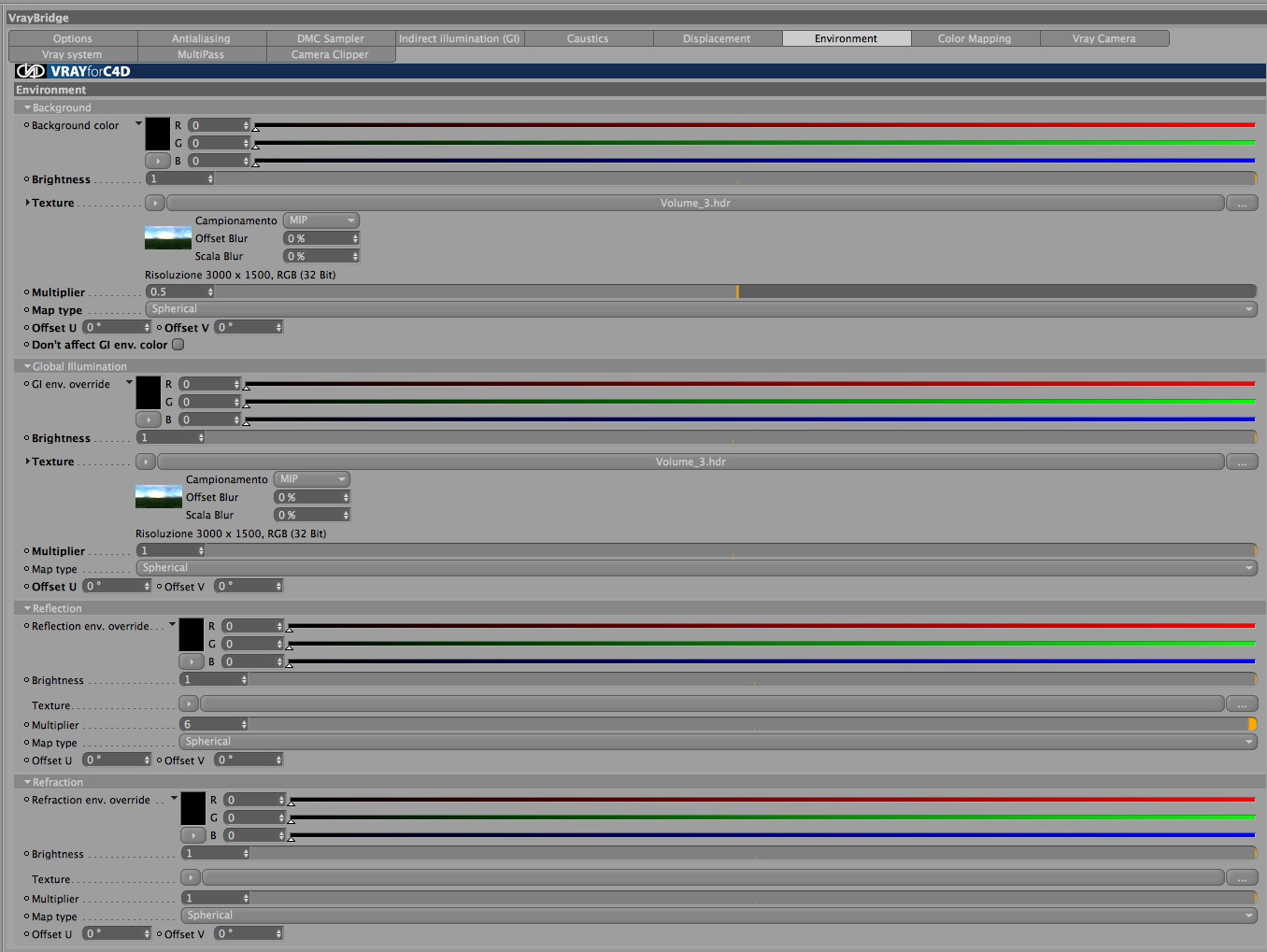Click the Background texture HDR preview thumbnail
This screenshot has width=1267, height=952.
click(168, 238)
